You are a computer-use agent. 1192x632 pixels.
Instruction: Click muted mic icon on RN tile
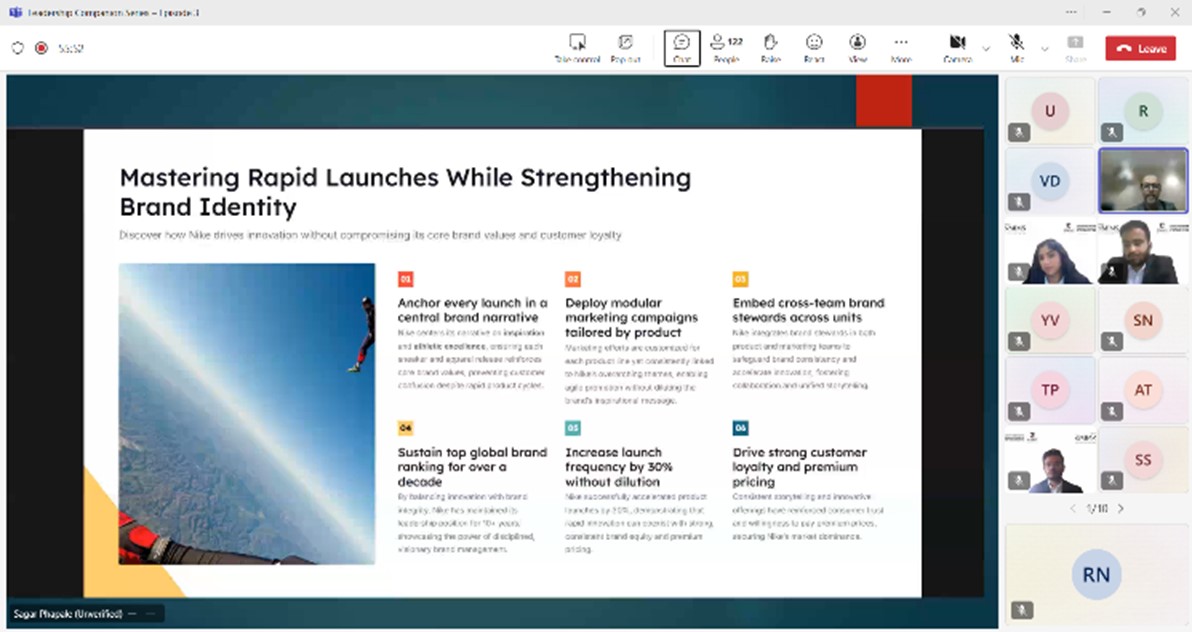[1022, 609]
